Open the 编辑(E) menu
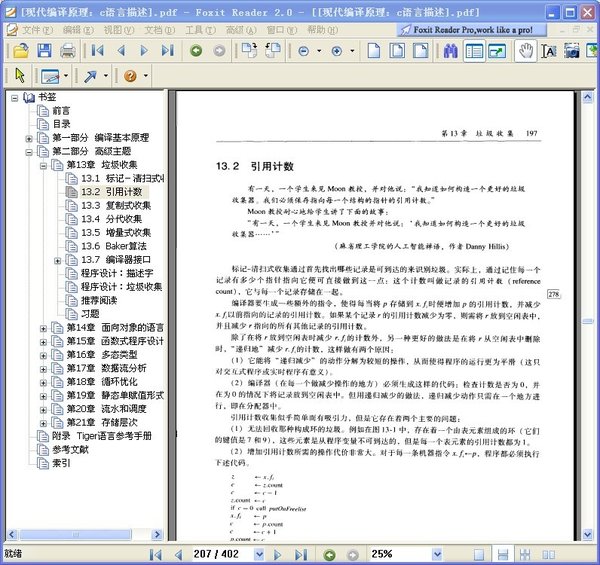The width and height of the screenshot is (600, 565). [x=78, y=30]
